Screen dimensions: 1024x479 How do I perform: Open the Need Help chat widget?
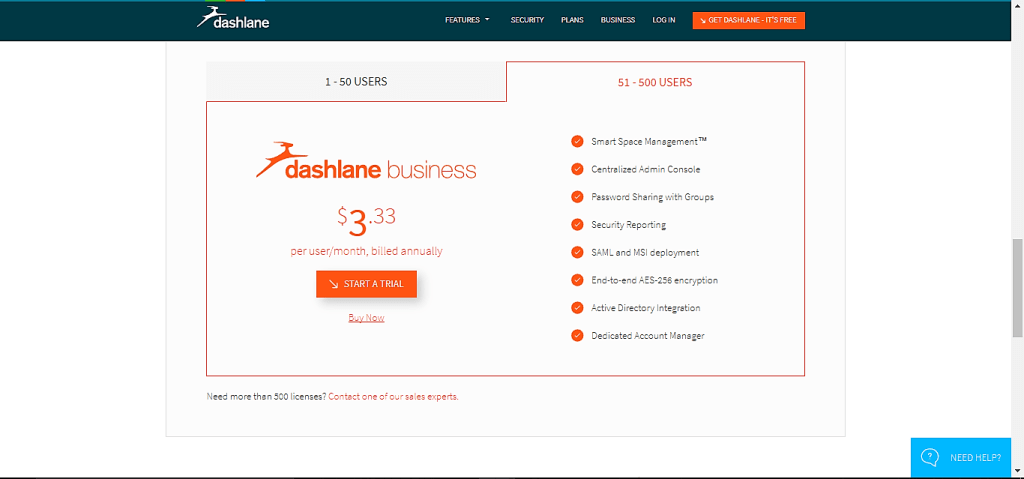coord(961,457)
